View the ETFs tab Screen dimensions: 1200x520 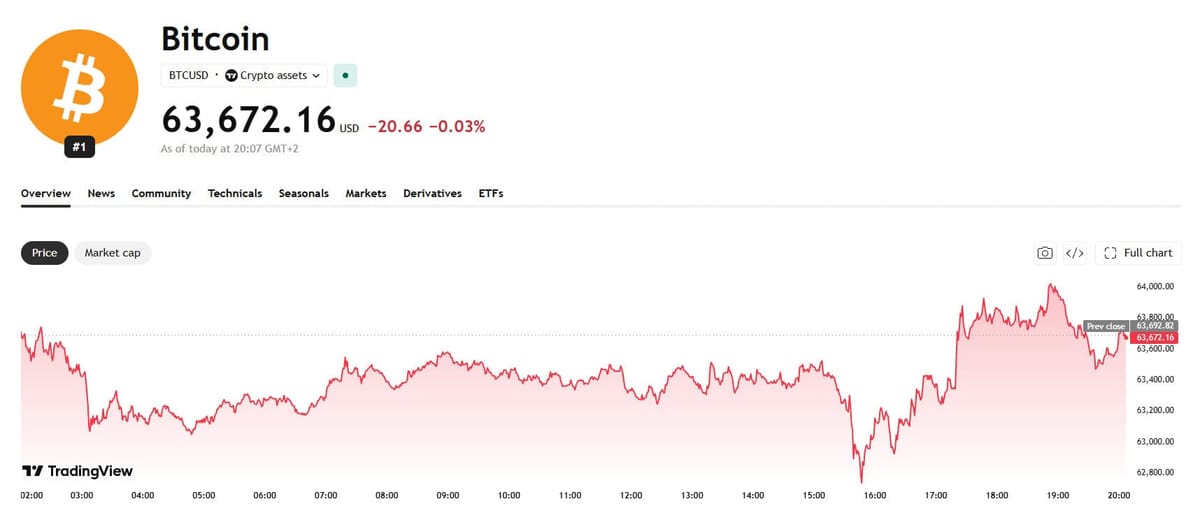pyautogui.click(x=491, y=193)
